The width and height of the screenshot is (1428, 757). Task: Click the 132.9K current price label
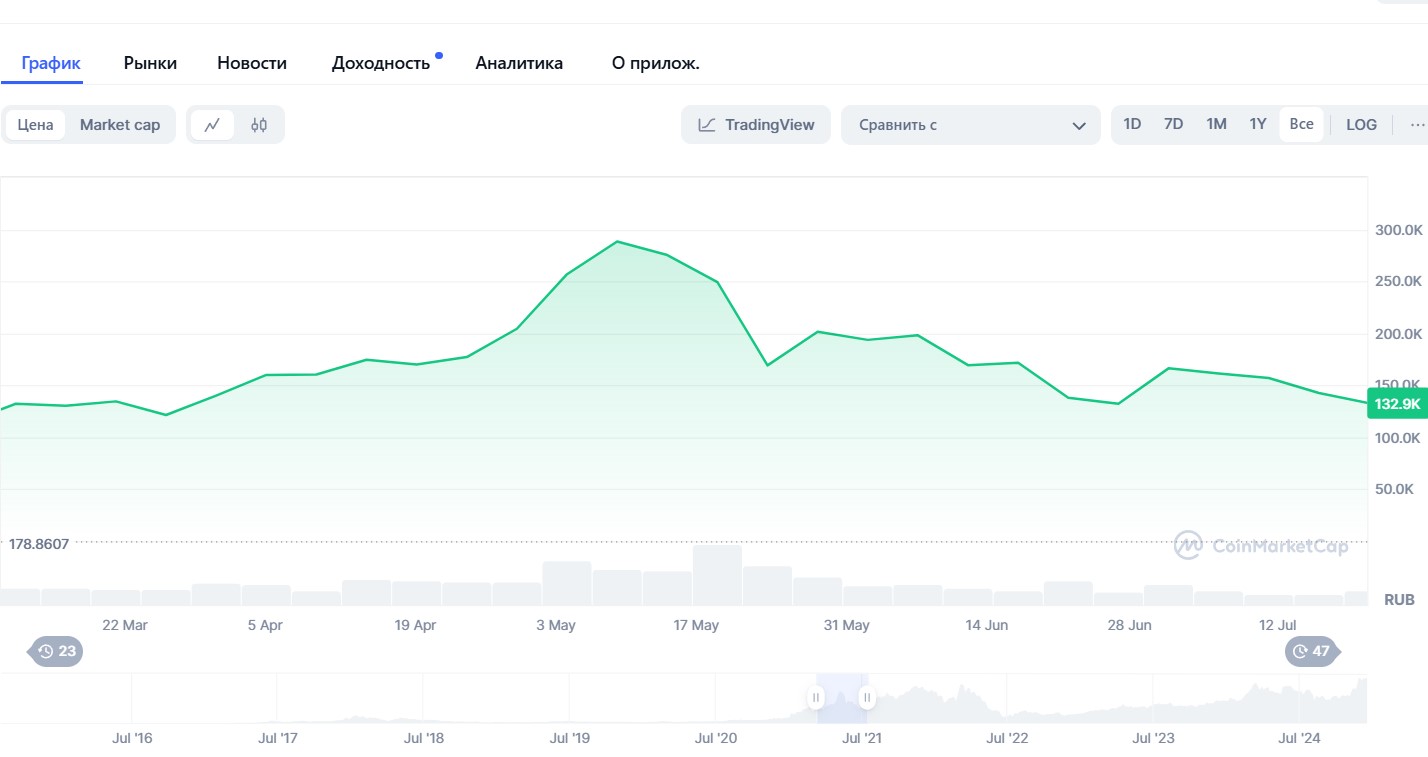coord(1397,404)
